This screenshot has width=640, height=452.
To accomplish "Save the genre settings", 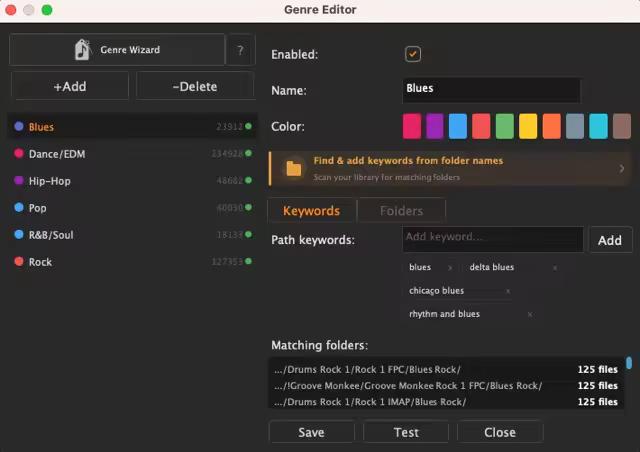I will 311,432.
